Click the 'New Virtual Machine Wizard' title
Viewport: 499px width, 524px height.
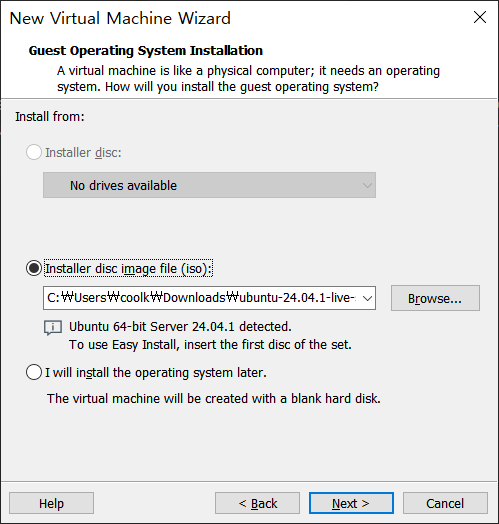[x=120, y=18]
